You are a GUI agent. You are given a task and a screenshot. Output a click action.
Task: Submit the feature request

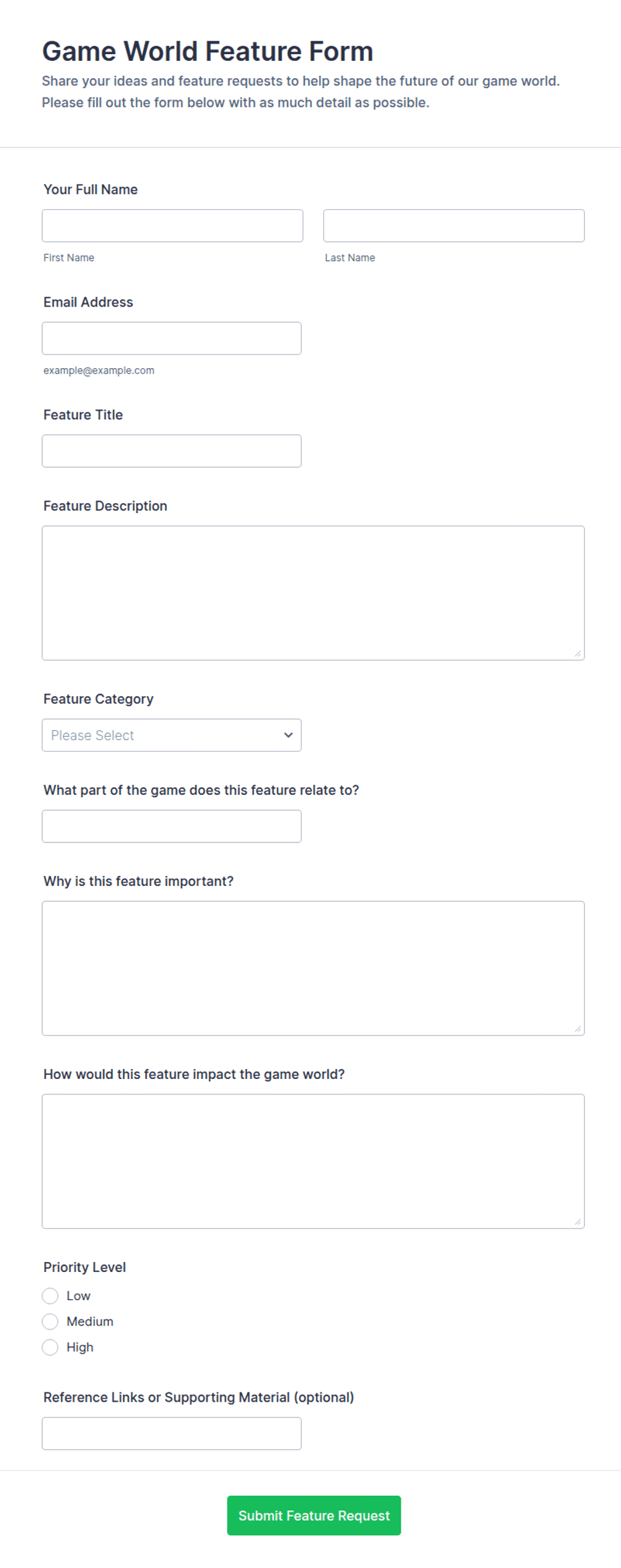click(314, 1515)
